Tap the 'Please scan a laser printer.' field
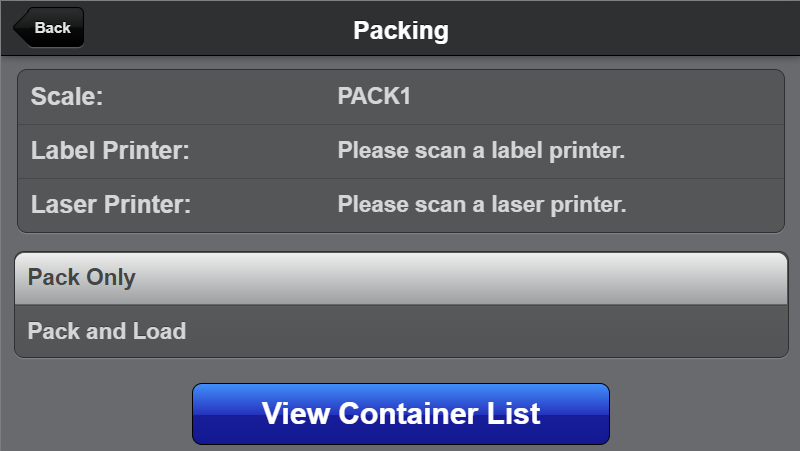 [482, 205]
